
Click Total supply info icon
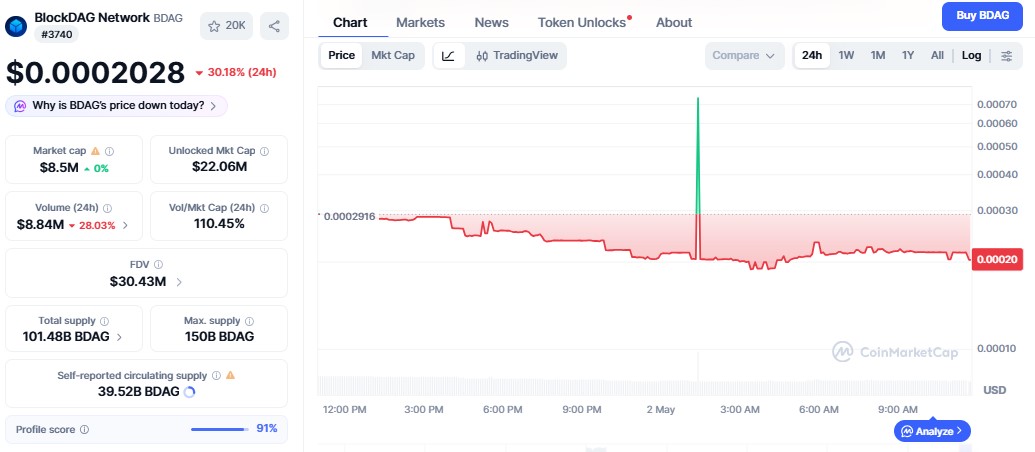pyautogui.click(x=104, y=321)
